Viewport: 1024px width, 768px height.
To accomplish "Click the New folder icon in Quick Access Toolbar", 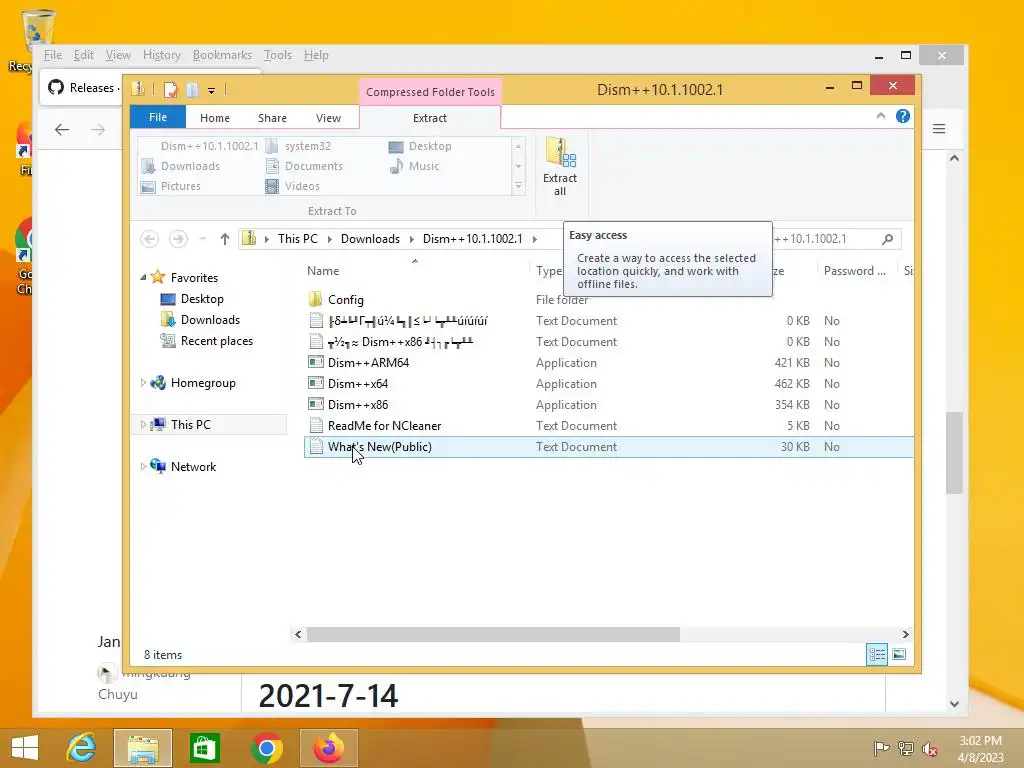I will [192, 89].
